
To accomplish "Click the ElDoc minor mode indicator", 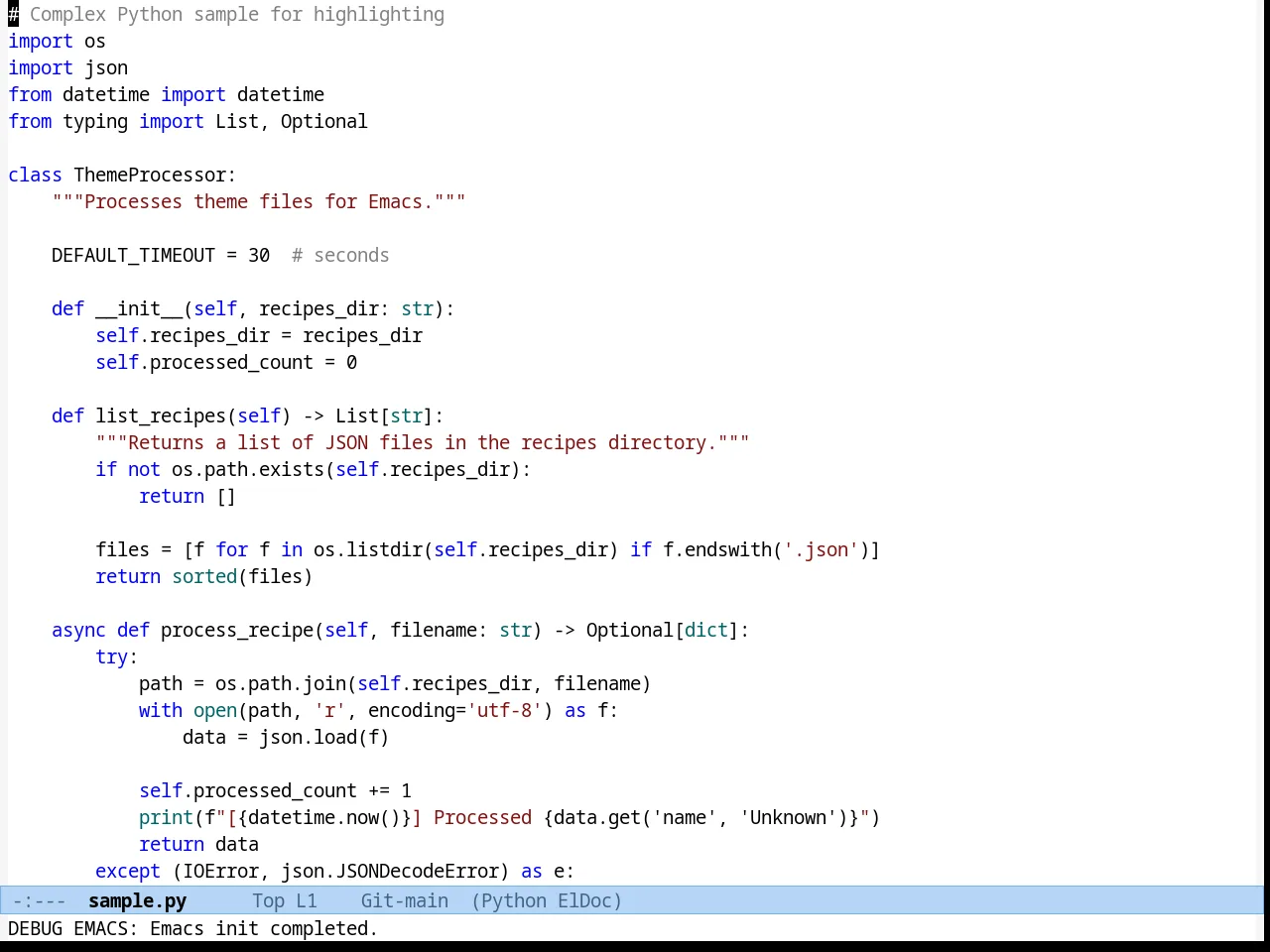I will click(x=584, y=900).
